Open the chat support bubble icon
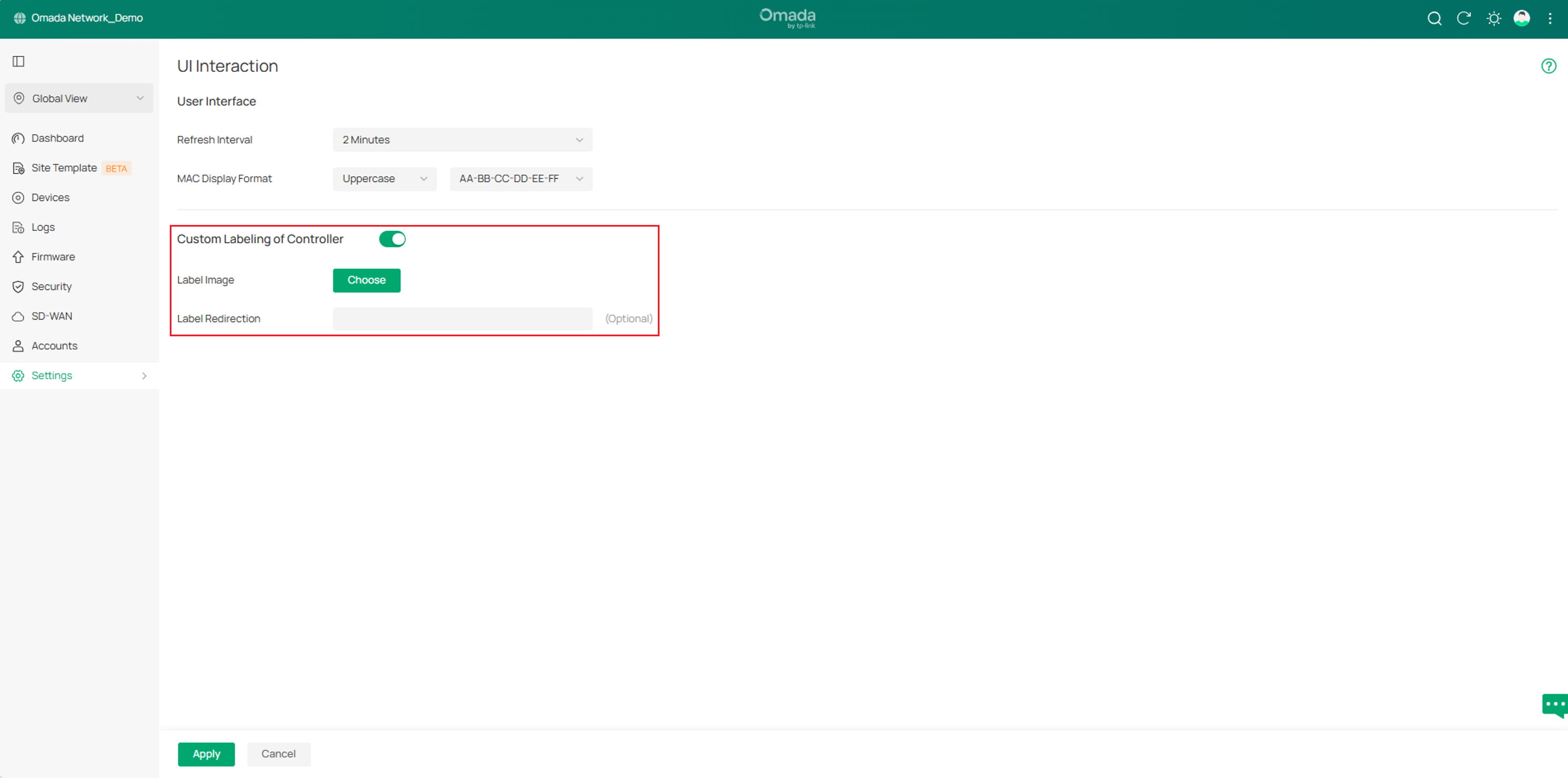Image resolution: width=1568 pixels, height=778 pixels. click(x=1555, y=705)
